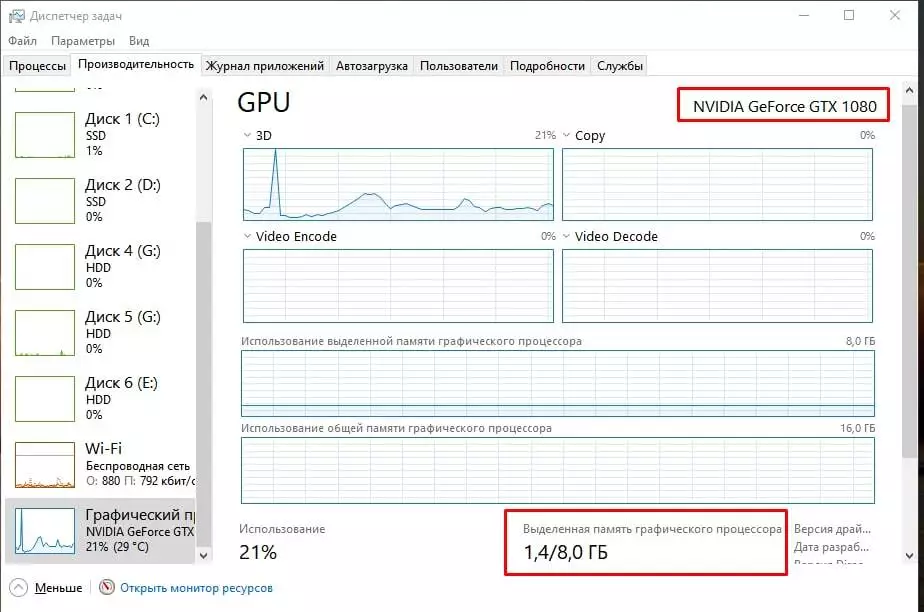Image resolution: width=924 pixels, height=612 pixels.
Task: Select Диск 6 (E:) in sidebar
Action: 100,399
